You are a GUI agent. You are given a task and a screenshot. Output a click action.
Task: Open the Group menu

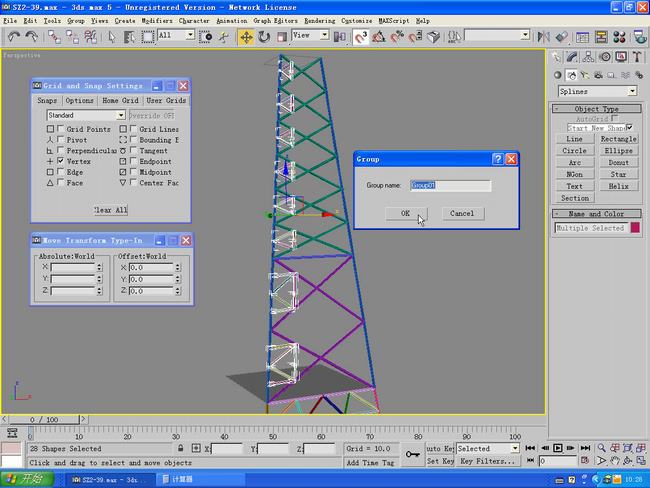[76, 20]
